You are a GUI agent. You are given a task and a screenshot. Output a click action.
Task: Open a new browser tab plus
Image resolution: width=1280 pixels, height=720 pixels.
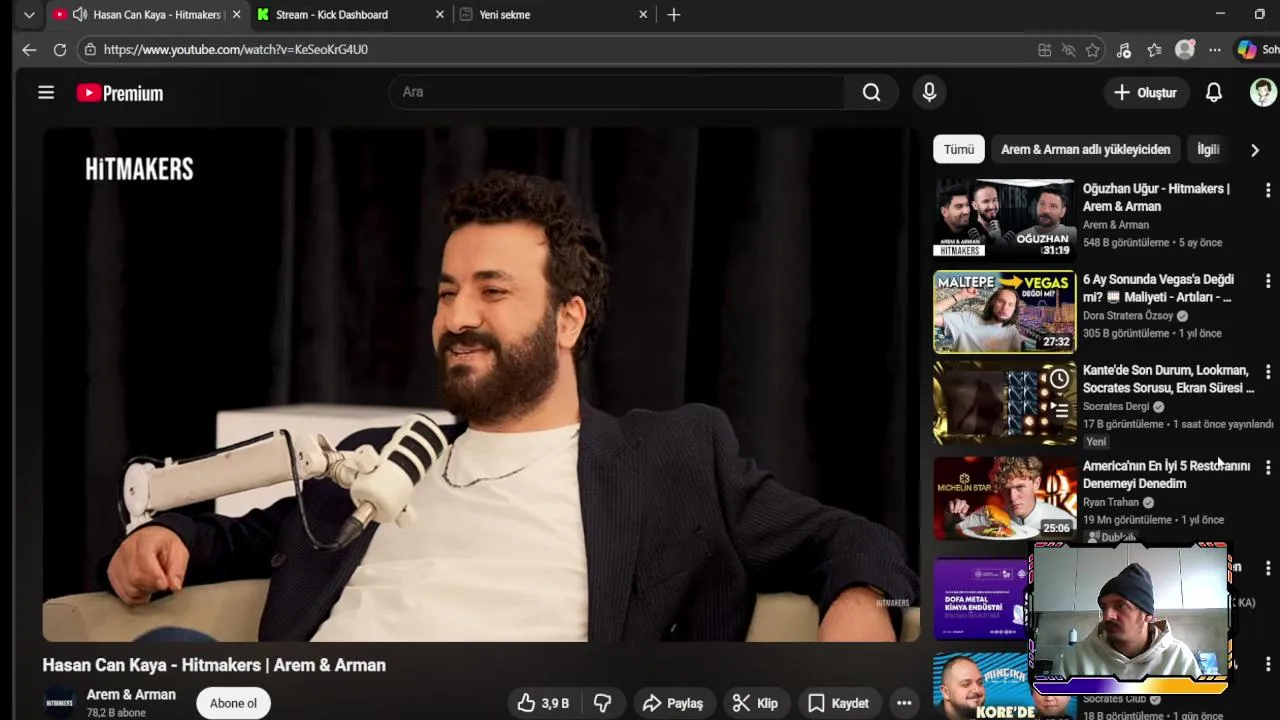(674, 15)
